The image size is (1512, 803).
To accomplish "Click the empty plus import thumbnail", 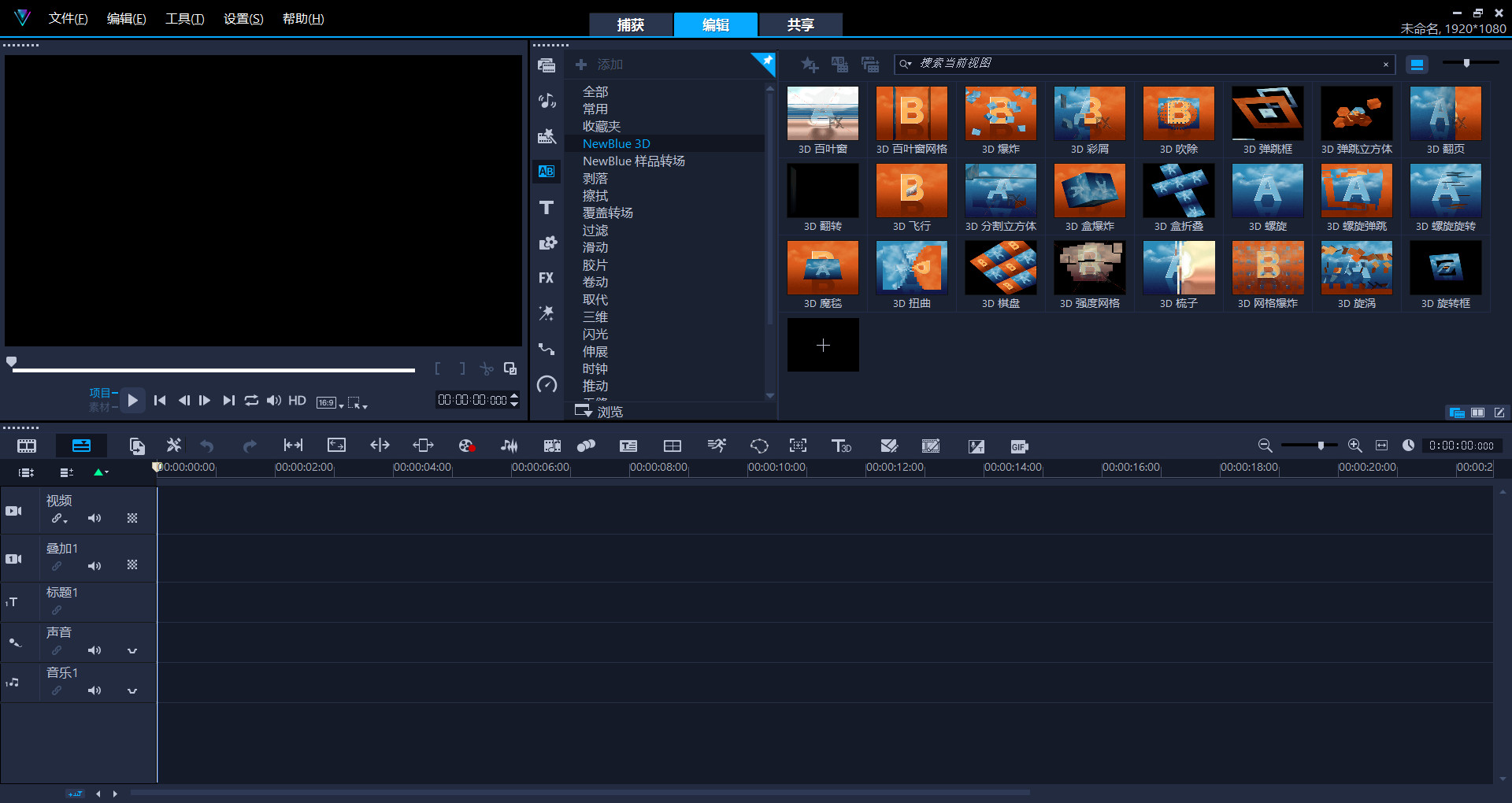I will pos(823,345).
